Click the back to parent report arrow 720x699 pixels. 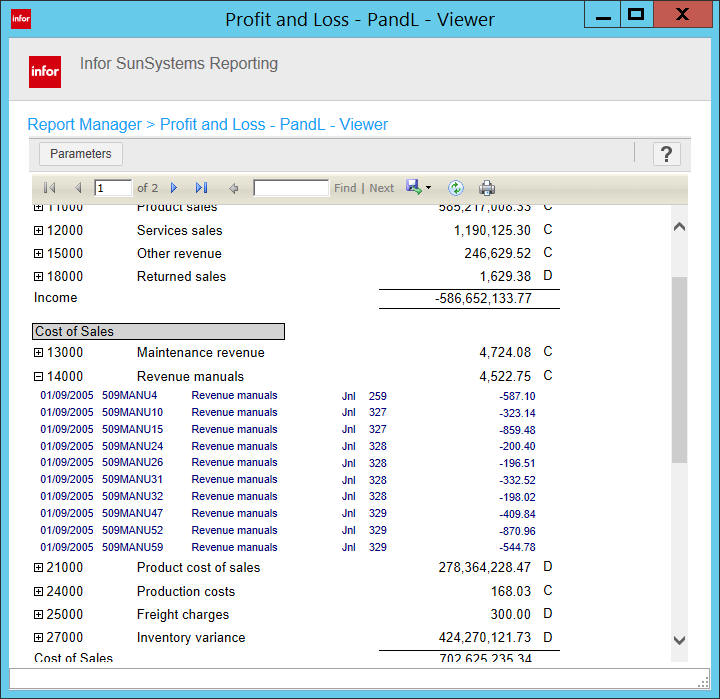(x=233, y=188)
